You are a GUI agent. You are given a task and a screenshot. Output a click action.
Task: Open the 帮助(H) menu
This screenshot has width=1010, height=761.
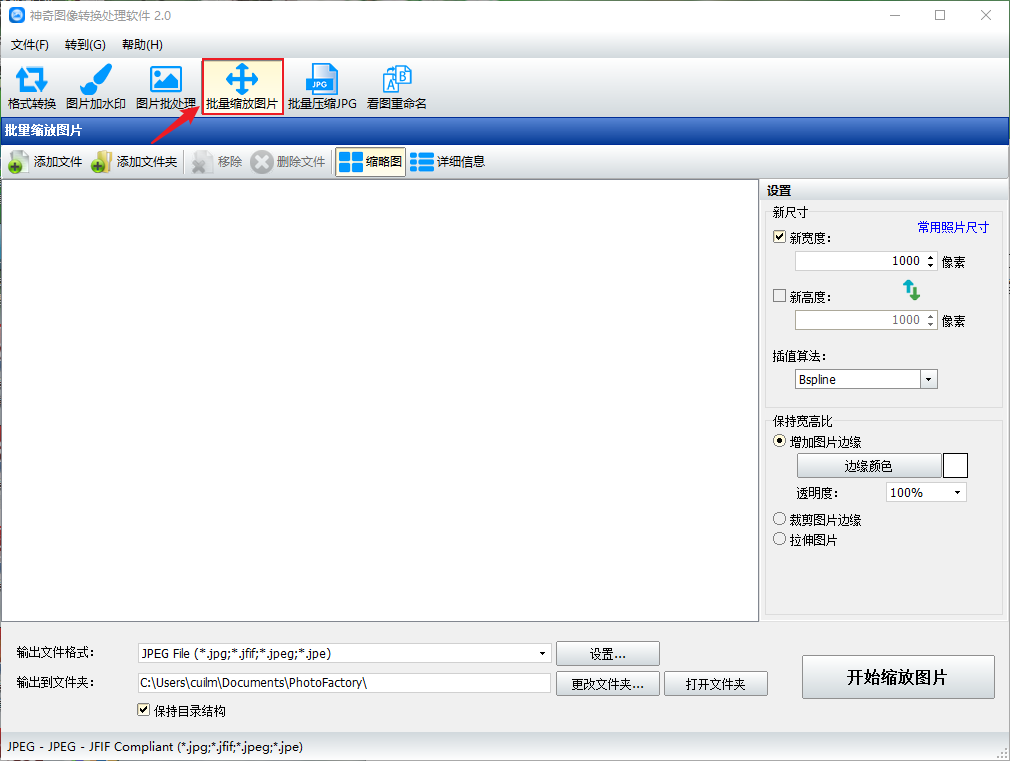tap(142, 45)
